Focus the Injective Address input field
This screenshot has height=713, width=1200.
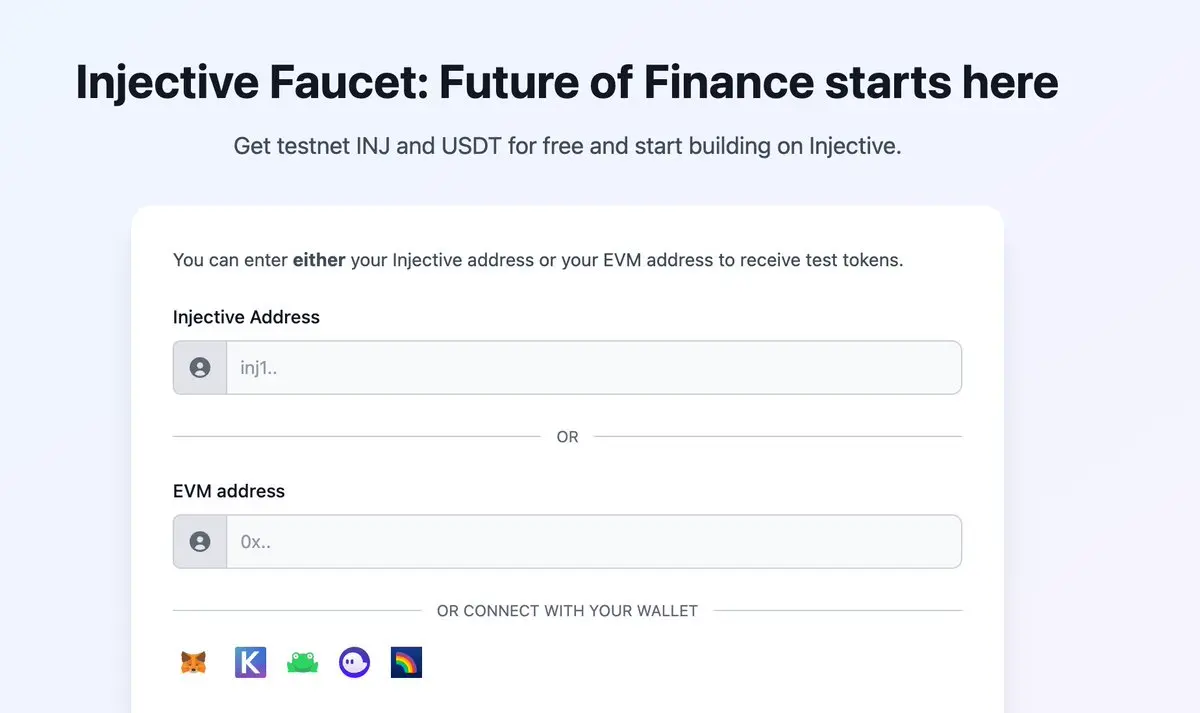pos(594,368)
